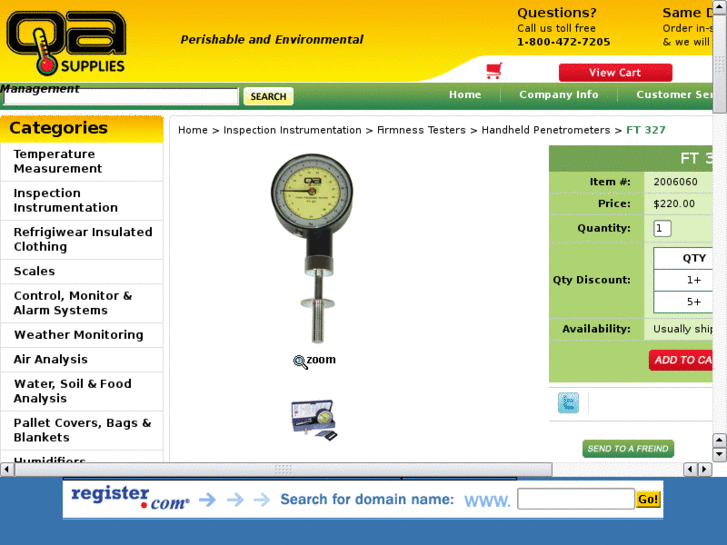Open the Customer Service menu item
This screenshot has width=727, height=545.
(x=674, y=95)
